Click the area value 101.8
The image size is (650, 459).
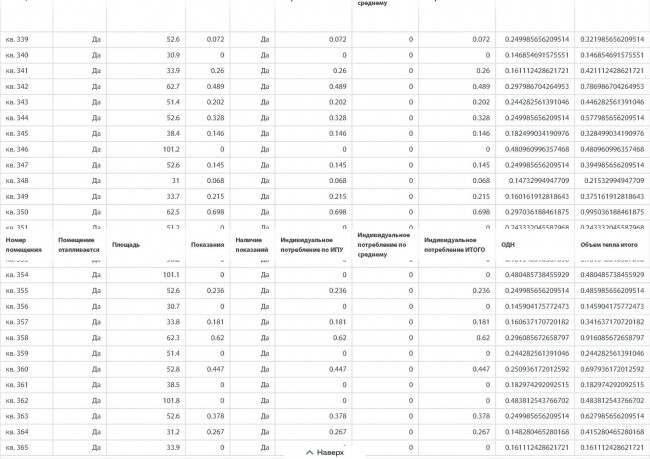(171, 401)
